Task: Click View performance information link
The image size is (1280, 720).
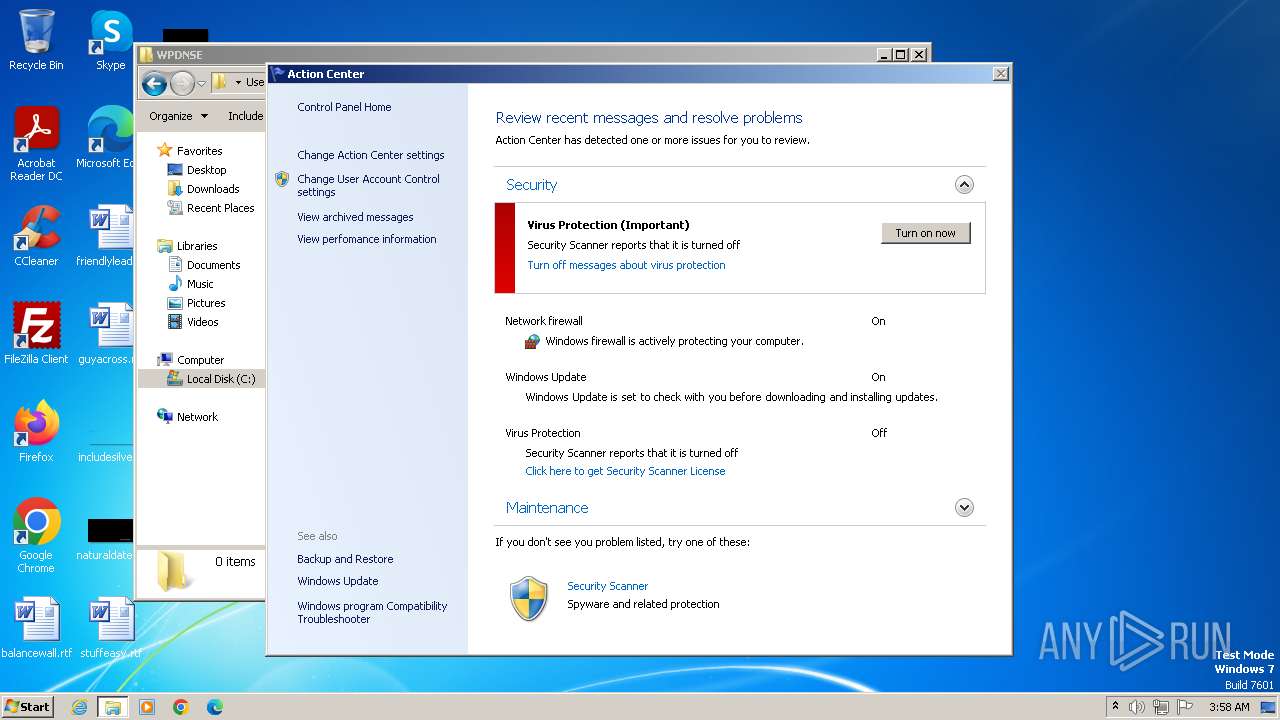Action: pos(366,239)
